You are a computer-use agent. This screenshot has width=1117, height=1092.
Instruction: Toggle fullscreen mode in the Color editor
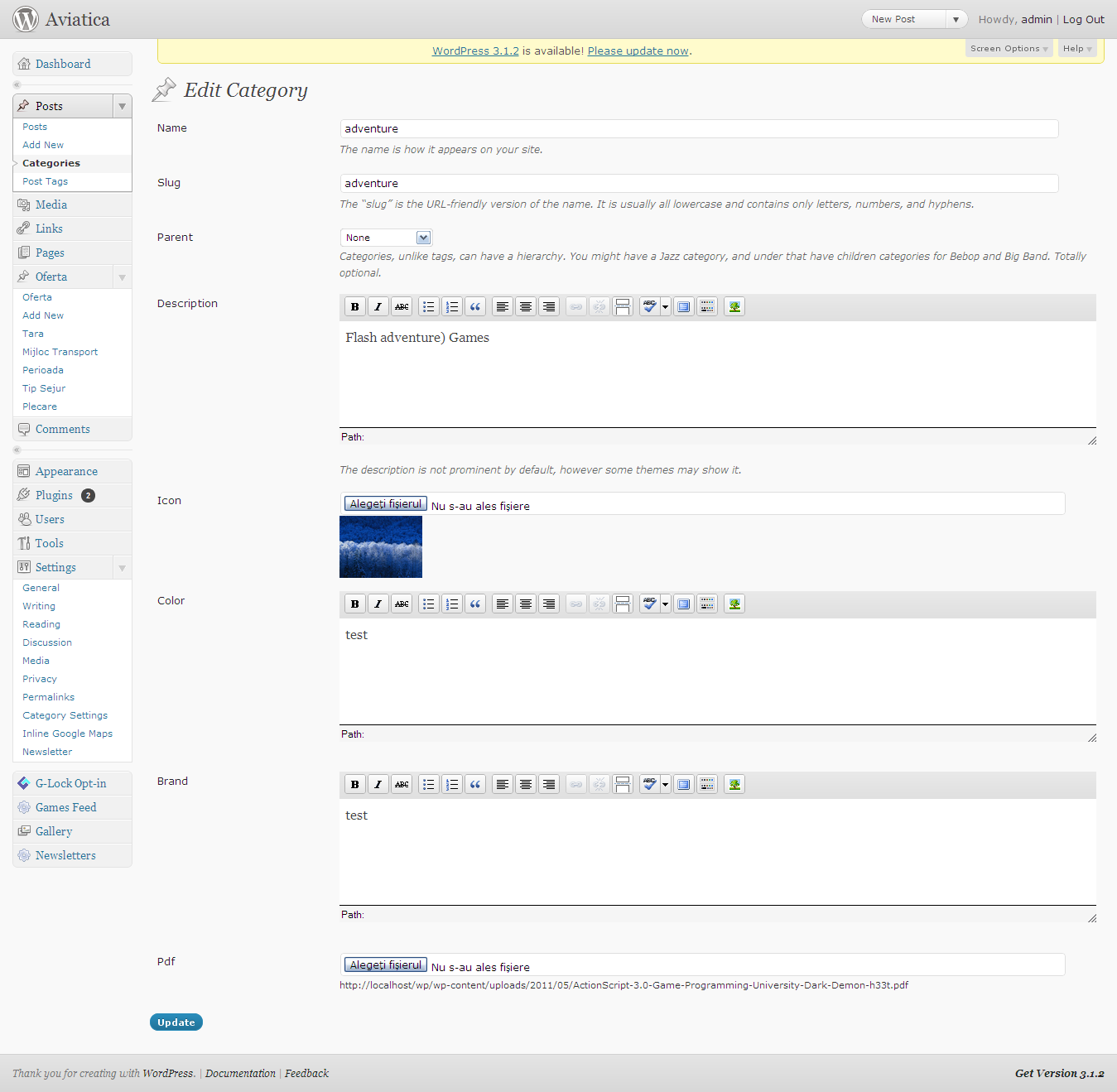[x=684, y=604]
